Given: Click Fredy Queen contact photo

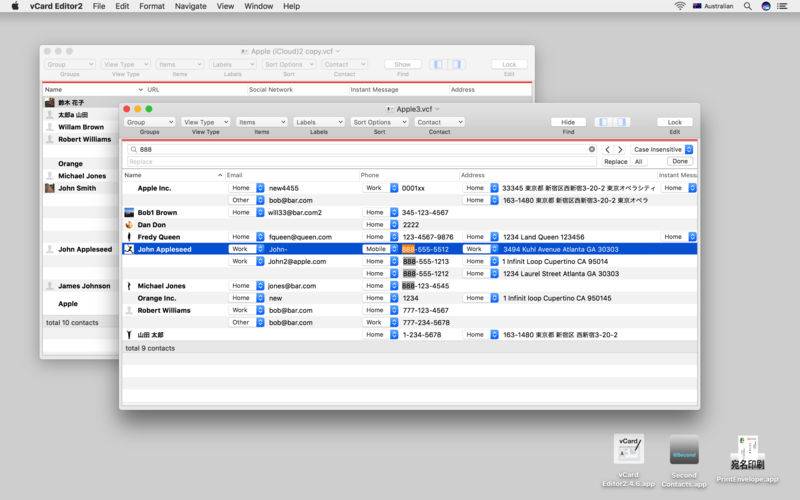Looking at the screenshot, I should point(129,237).
